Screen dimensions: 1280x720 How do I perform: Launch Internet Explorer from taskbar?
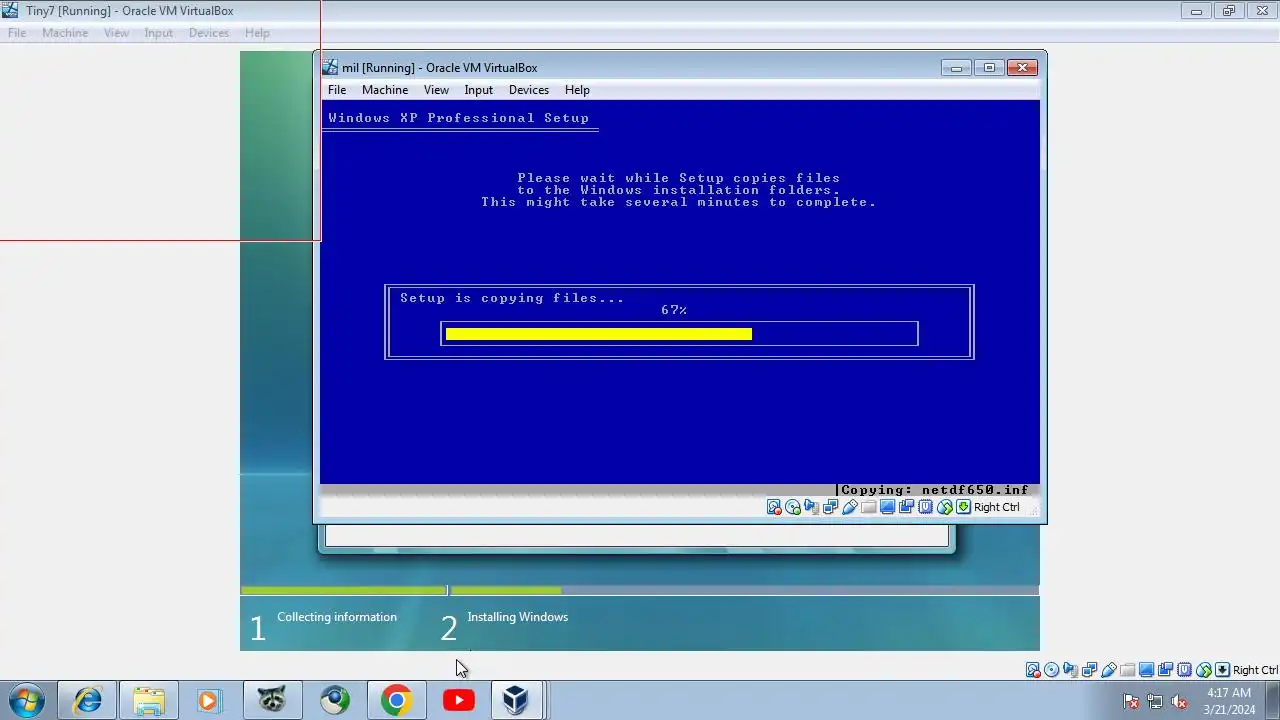[87, 700]
